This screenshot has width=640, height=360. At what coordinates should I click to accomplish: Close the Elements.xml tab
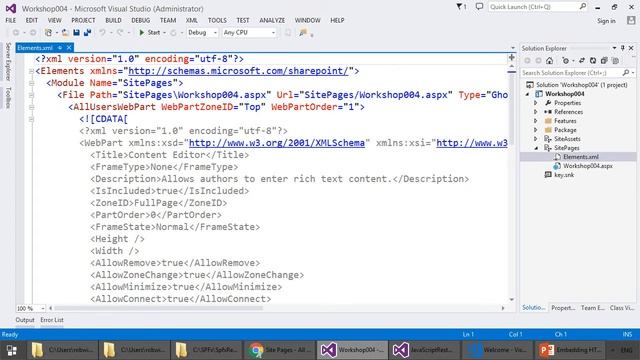click(x=69, y=48)
